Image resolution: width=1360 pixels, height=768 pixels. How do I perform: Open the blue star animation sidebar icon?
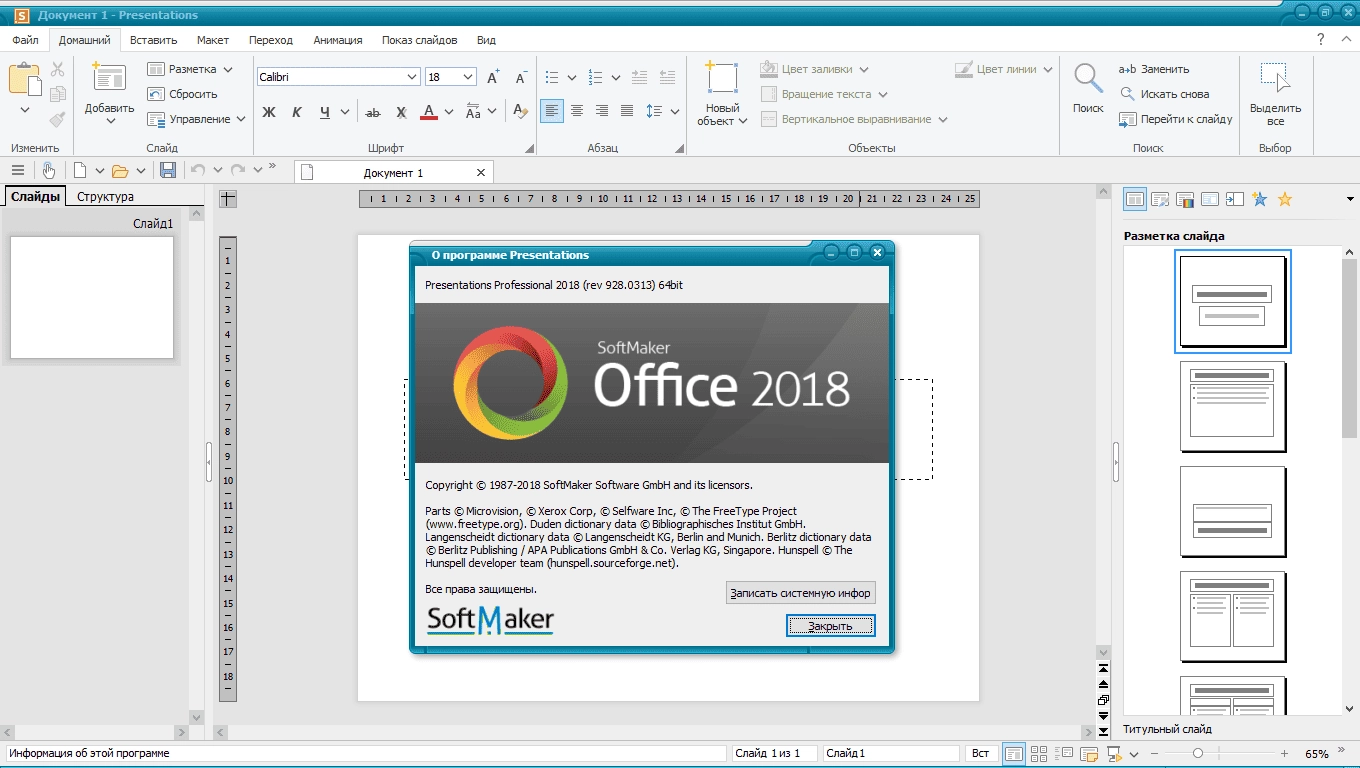(1260, 199)
